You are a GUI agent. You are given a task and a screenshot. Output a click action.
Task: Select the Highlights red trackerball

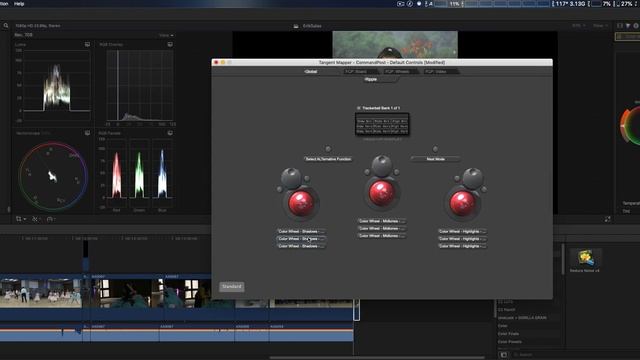462,203
